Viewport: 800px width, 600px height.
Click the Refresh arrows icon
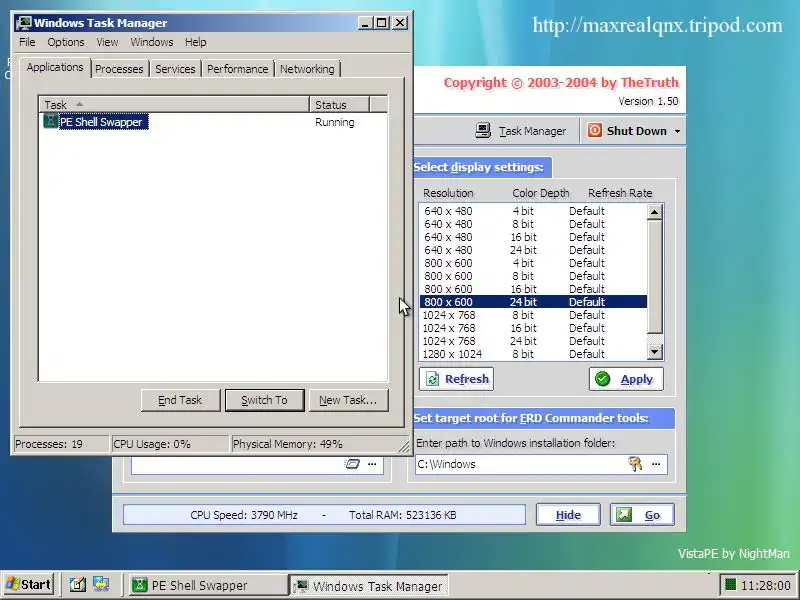click(x=433, y=379)
